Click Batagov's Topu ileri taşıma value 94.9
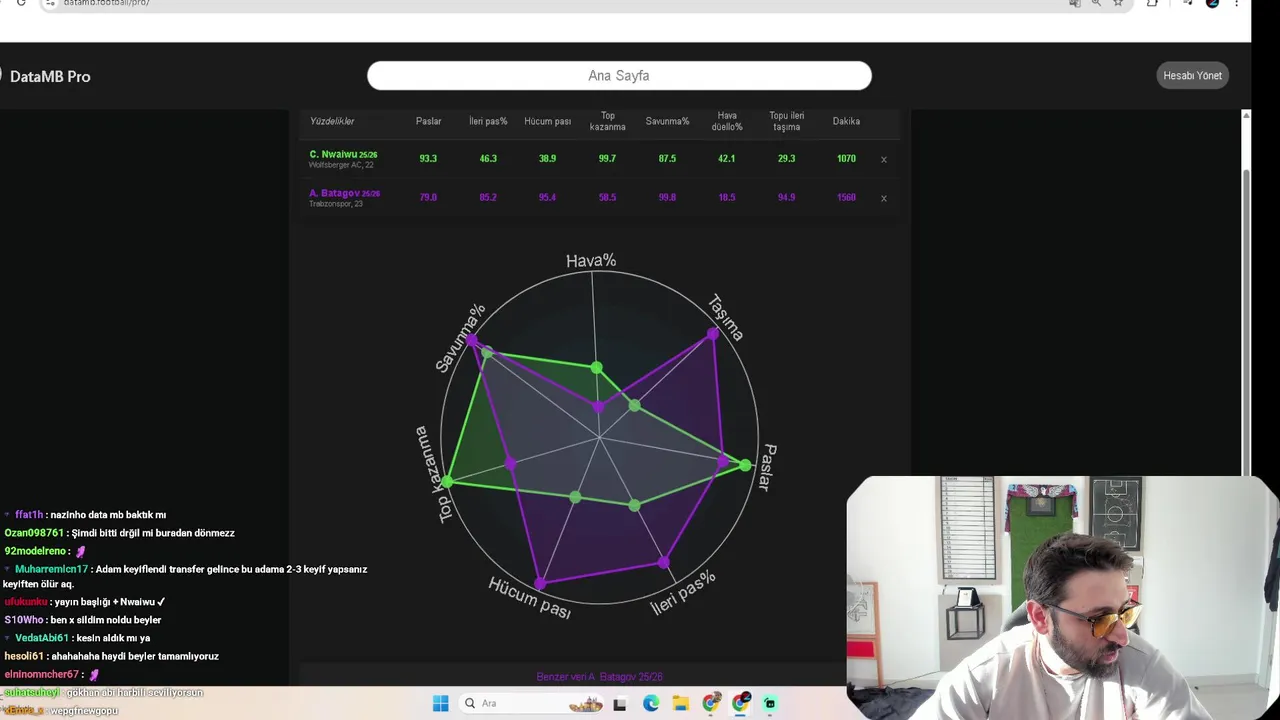The image size is (1280, 720). pos(786,198)
